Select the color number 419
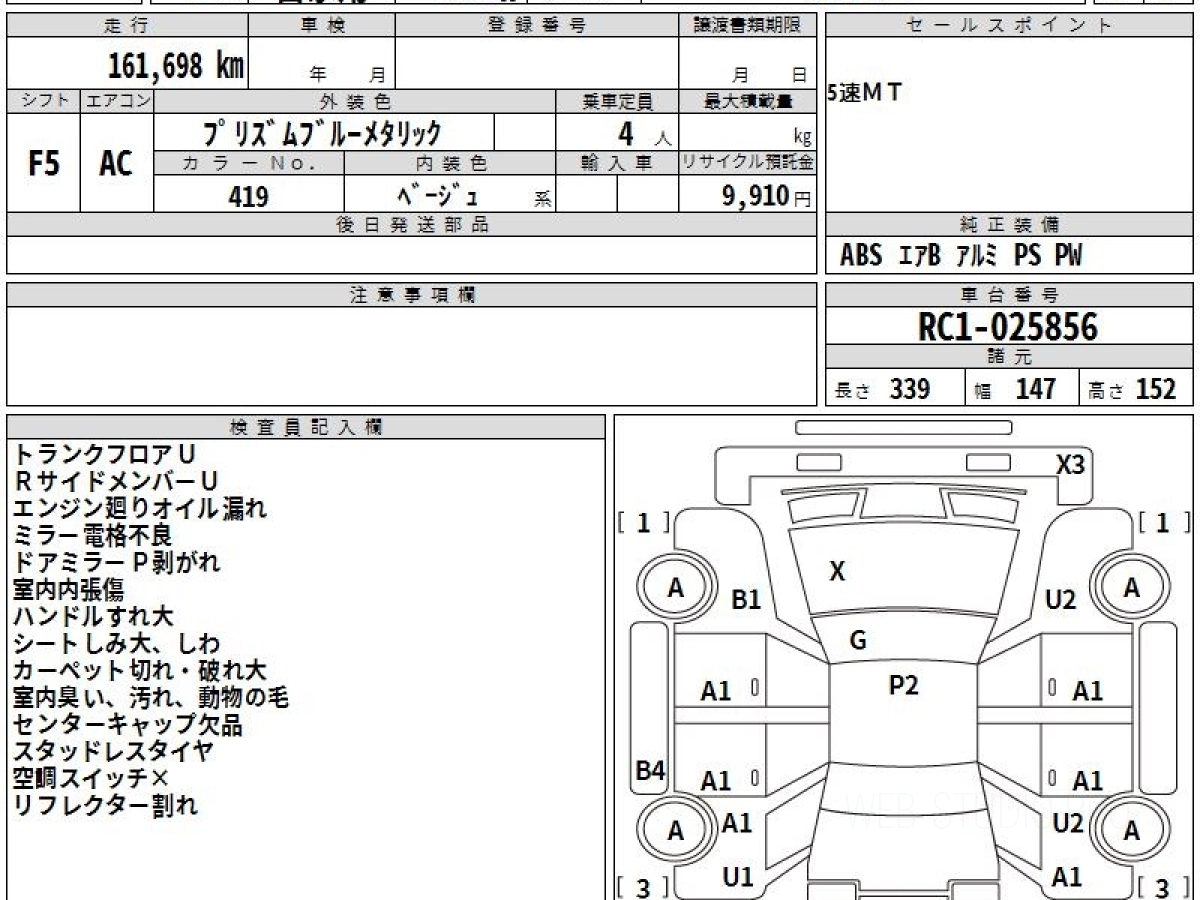 coord(248,196)
